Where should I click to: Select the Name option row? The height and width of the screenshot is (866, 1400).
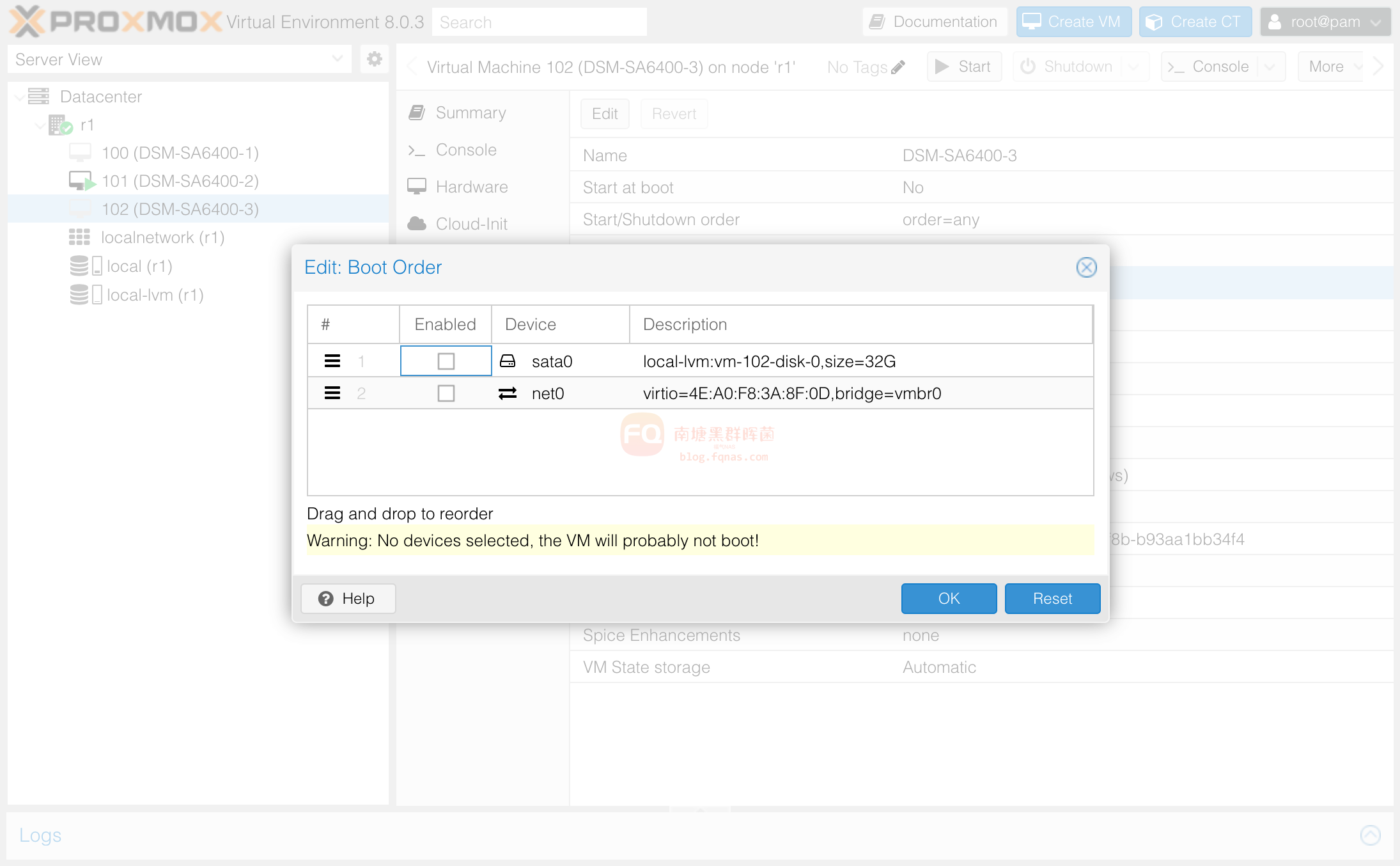981,155
